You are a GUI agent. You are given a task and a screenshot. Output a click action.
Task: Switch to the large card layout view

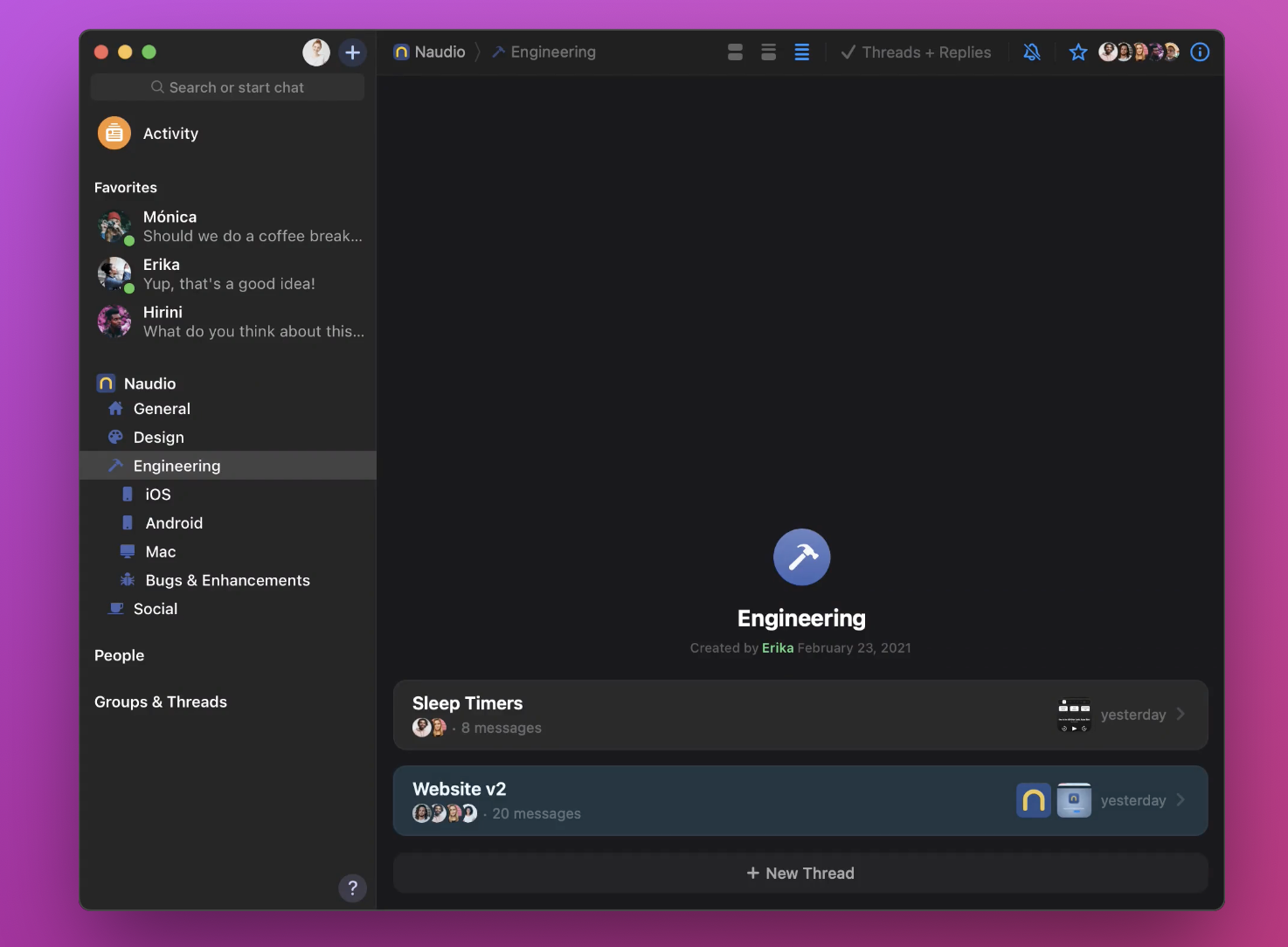coord(735,52)
